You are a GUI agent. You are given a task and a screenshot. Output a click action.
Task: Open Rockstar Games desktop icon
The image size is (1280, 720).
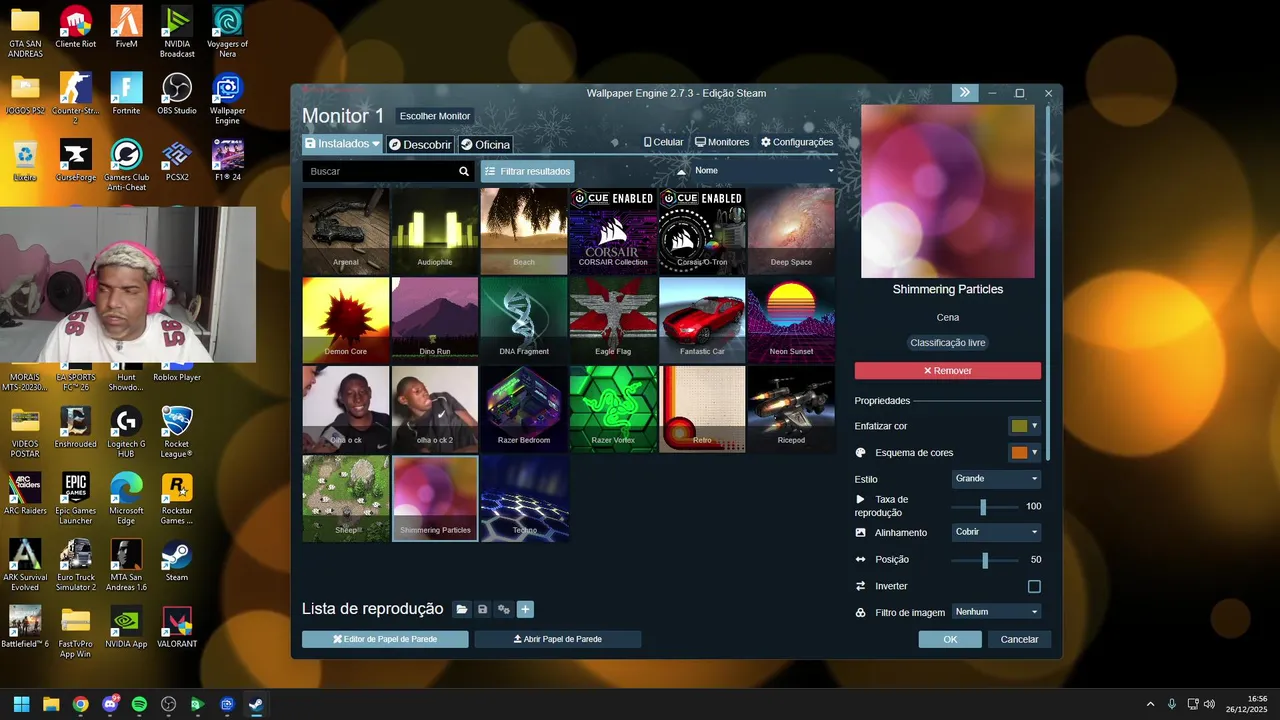point(177,498)
